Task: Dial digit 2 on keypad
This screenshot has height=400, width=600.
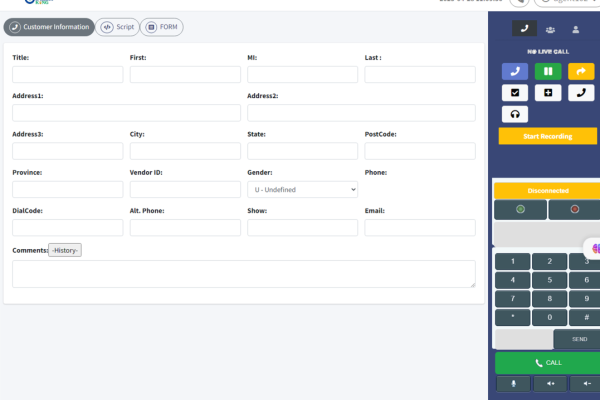Action: click(549, 261)
